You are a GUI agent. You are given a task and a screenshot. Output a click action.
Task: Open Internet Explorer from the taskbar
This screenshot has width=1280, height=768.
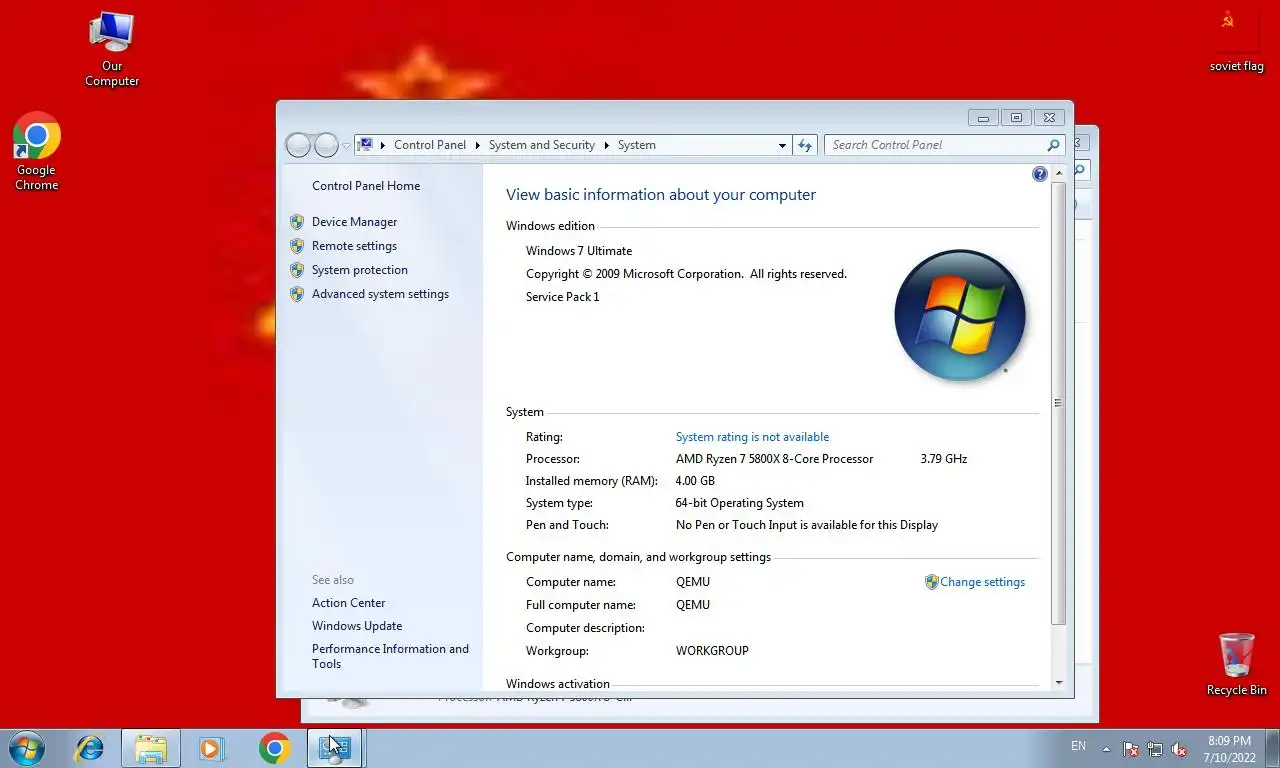pos(89,748)
